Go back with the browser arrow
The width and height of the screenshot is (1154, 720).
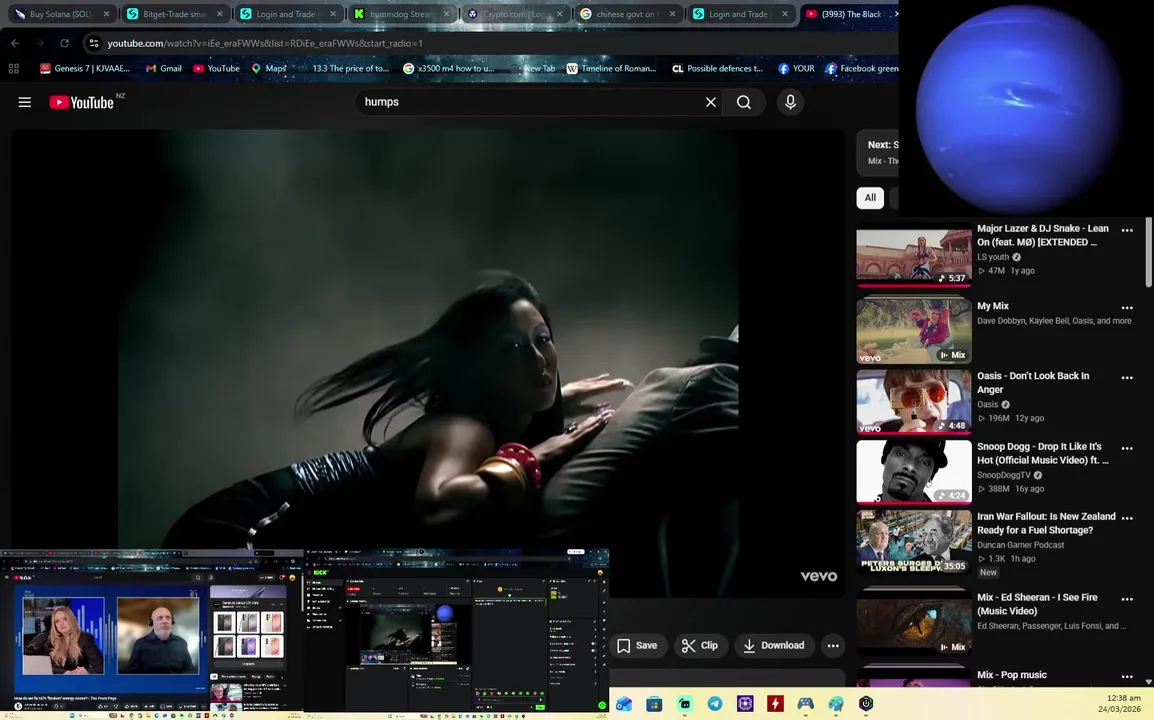[x=15, y=43]
